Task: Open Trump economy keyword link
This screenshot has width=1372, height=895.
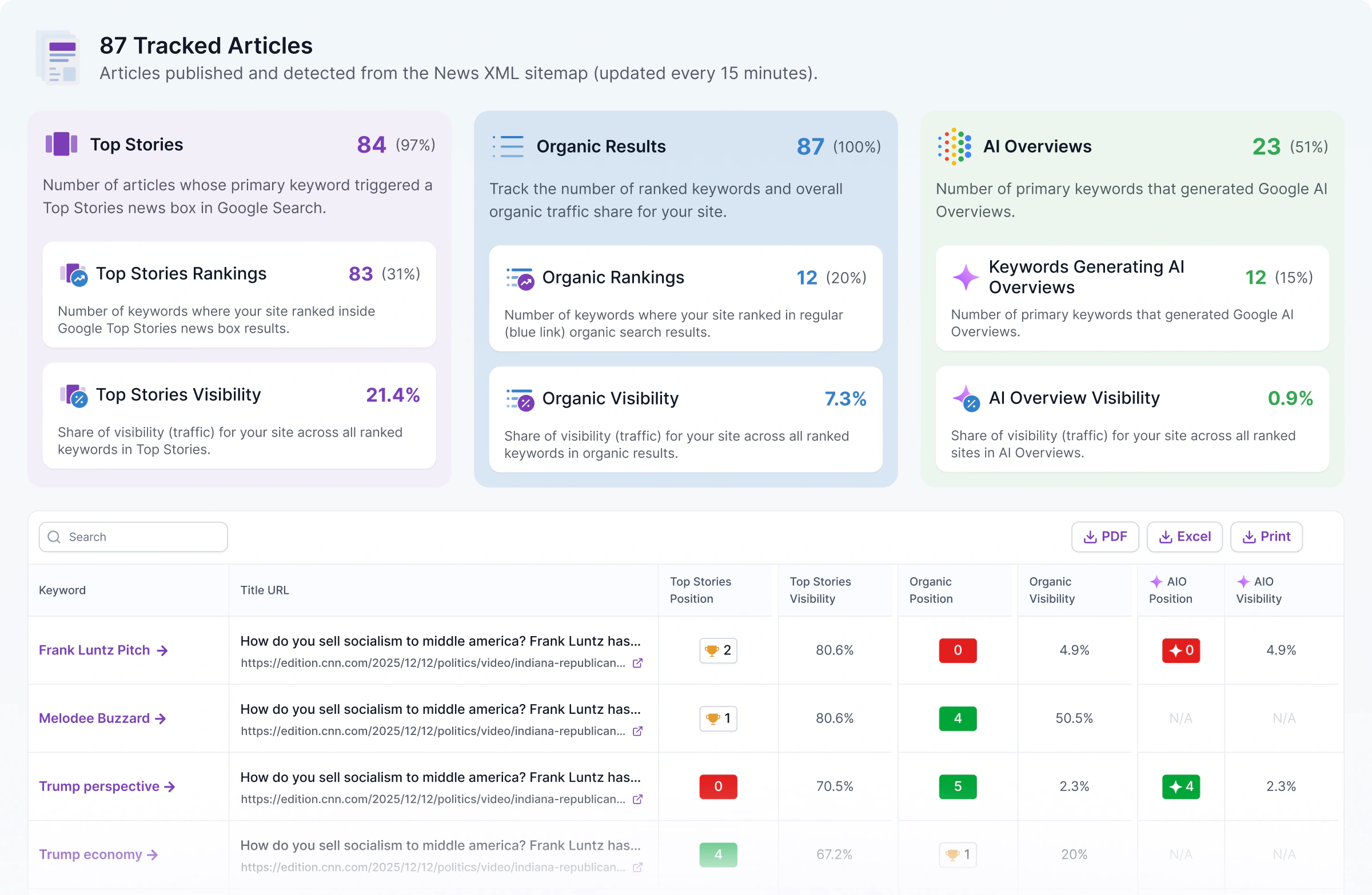Action: (98, 854)
